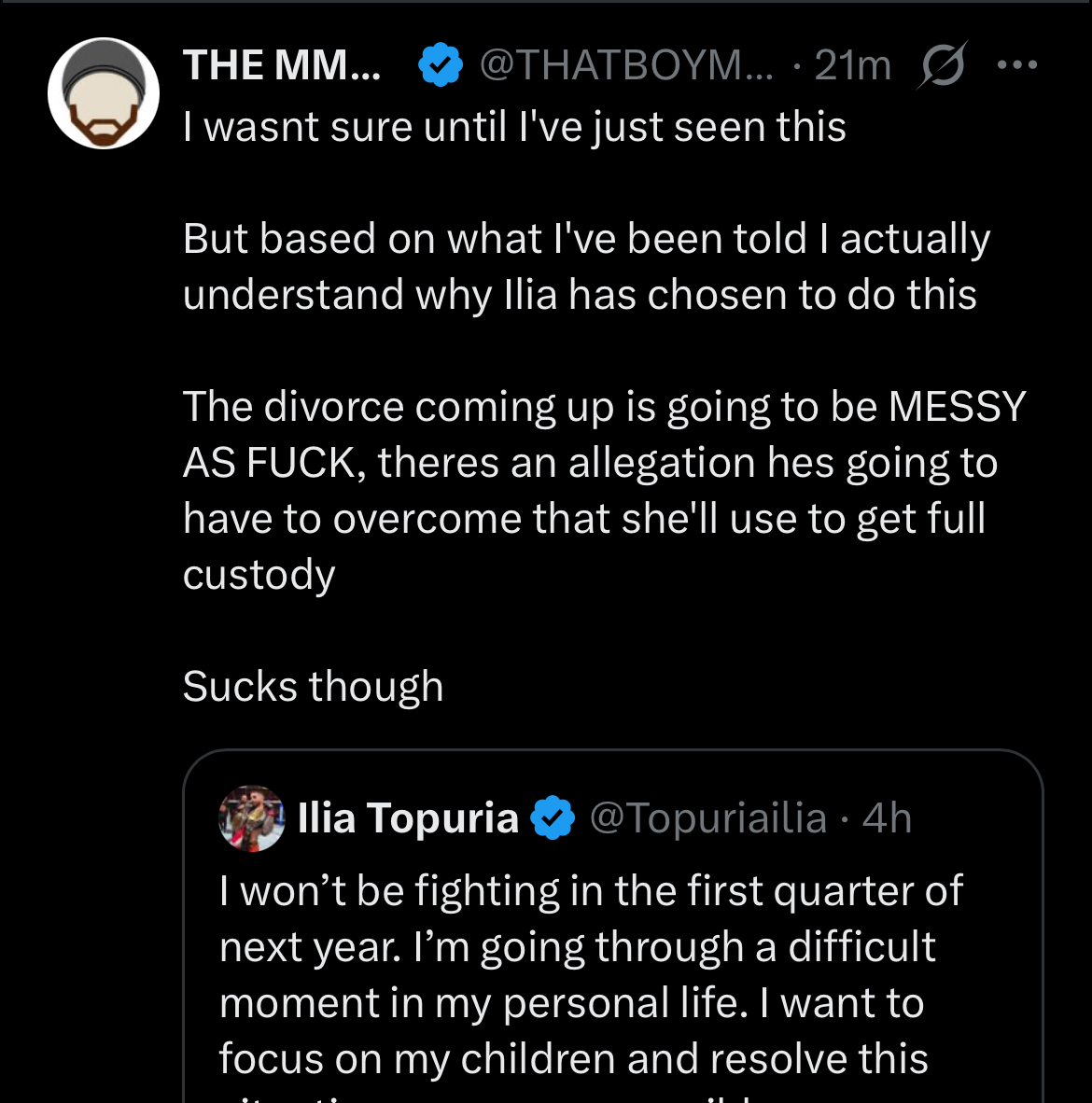This screenshot has width=1092, height=1103.
Task: Open THE MM profile avatar
Action: pyautogui.click(x=104, y=93)
